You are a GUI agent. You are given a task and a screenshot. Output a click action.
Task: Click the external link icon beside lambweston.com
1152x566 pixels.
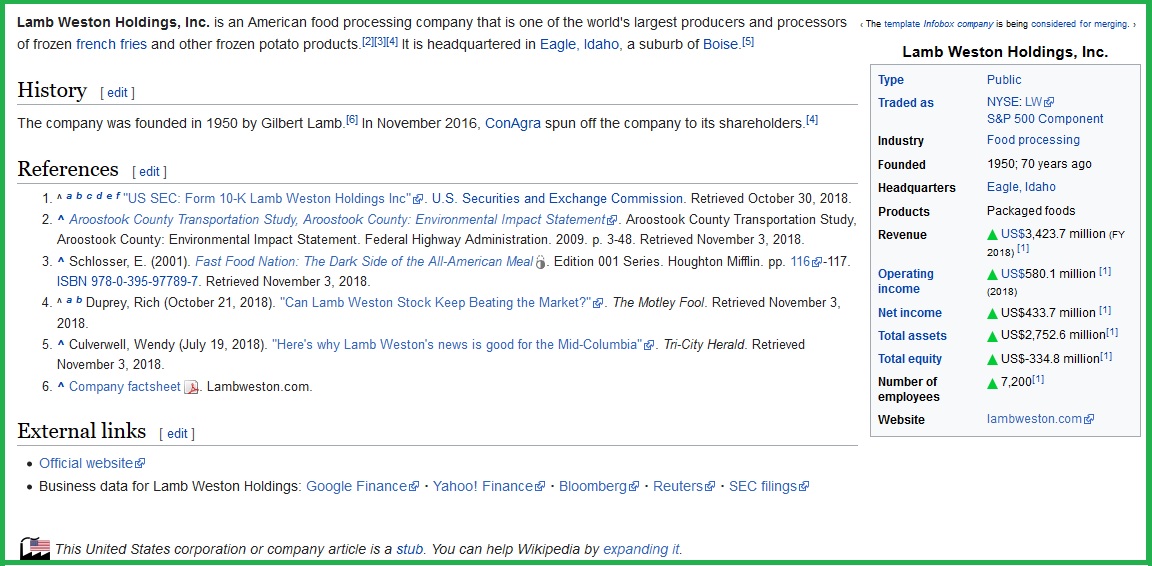[x=1090, y=419]
